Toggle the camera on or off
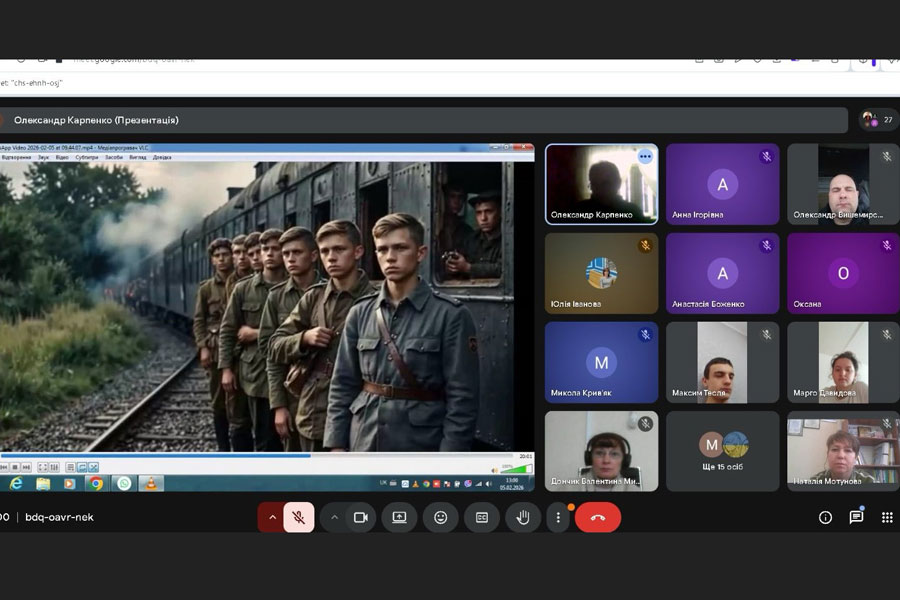 click(x=360, y=517)
